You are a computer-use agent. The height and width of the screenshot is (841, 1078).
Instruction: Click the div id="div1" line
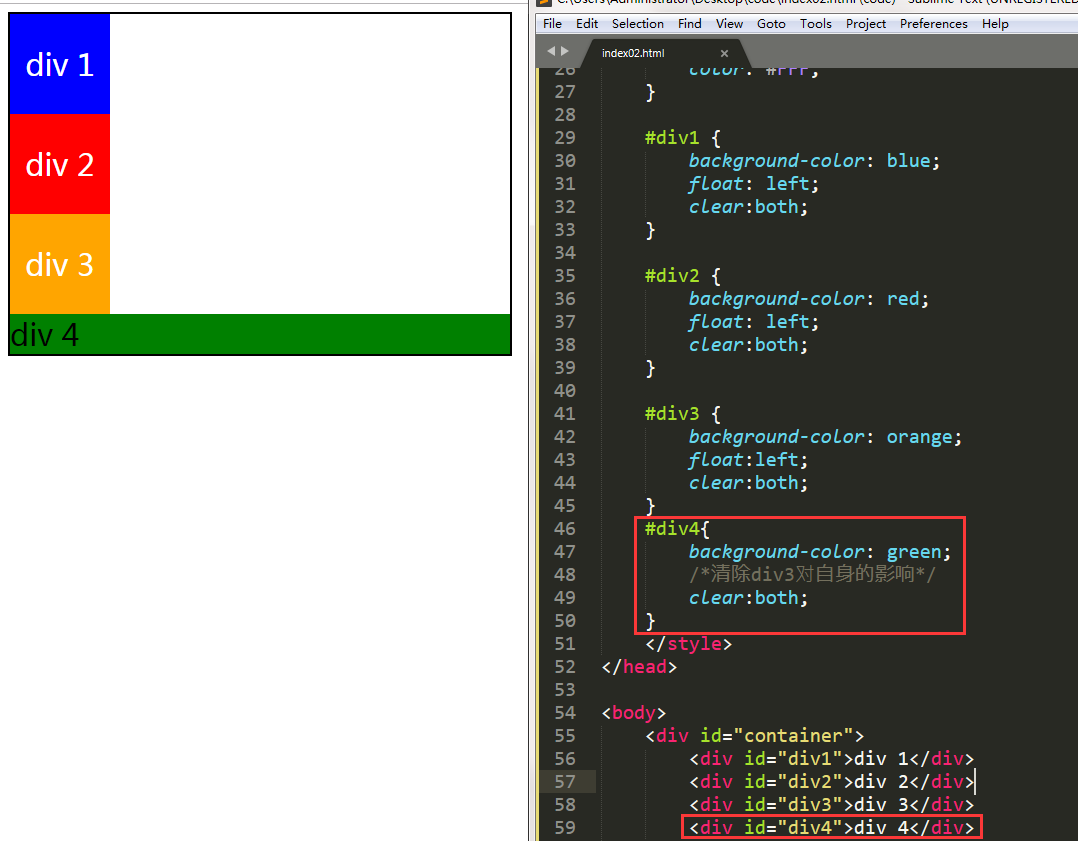point(831,758)
